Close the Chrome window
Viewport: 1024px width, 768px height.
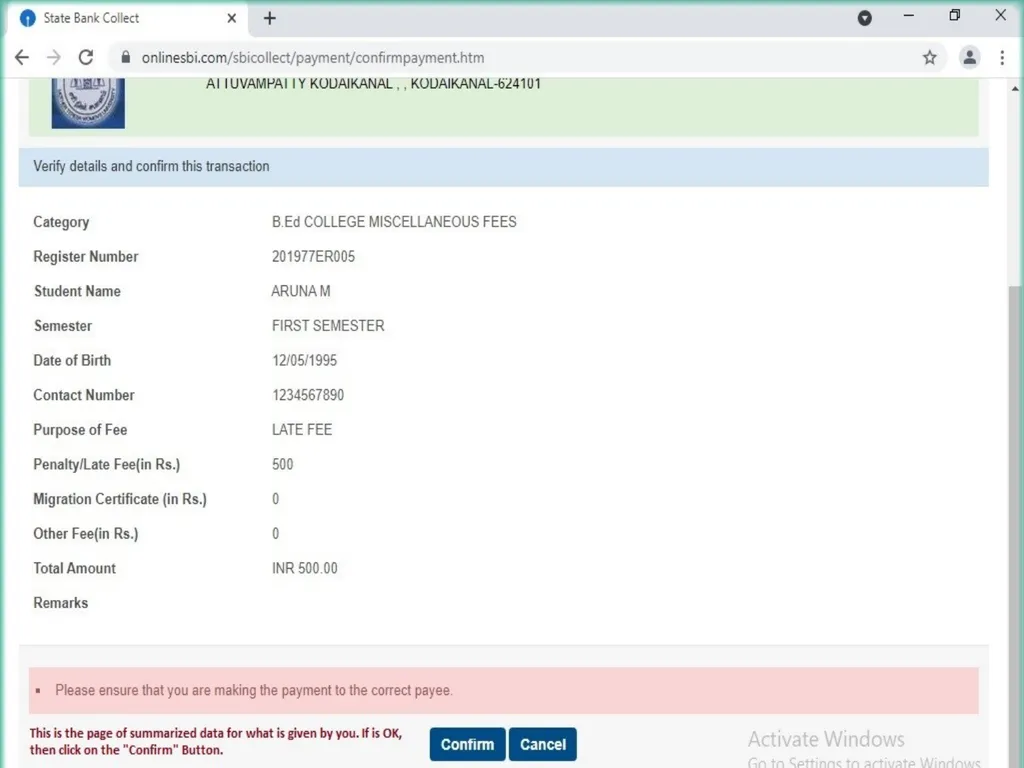pos(1000,15)
